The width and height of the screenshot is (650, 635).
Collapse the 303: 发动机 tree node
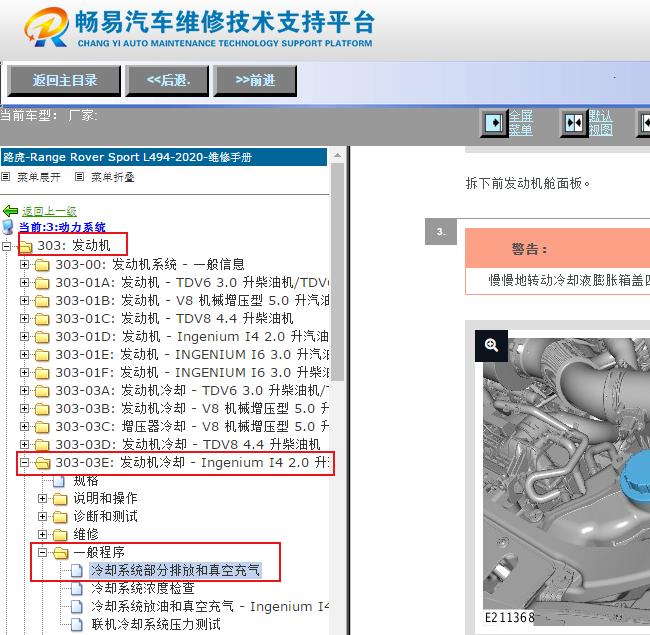7,246
